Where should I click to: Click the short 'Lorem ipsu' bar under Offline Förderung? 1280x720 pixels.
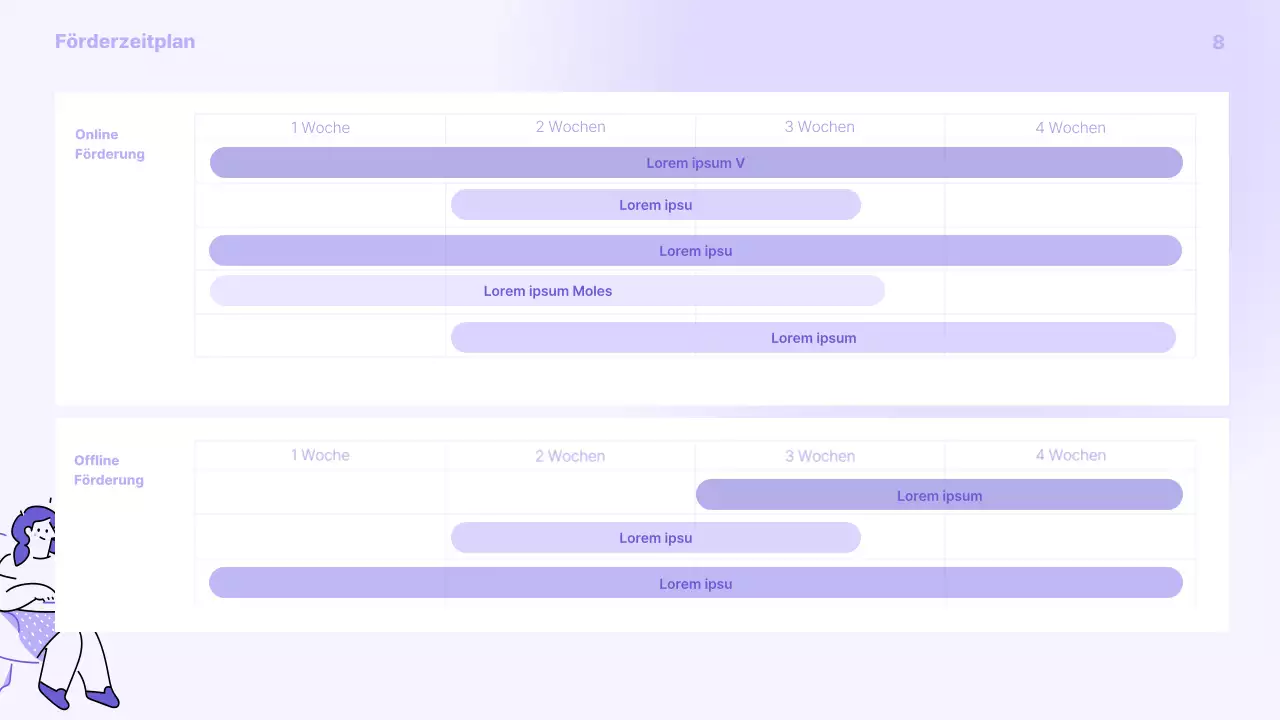655,538
